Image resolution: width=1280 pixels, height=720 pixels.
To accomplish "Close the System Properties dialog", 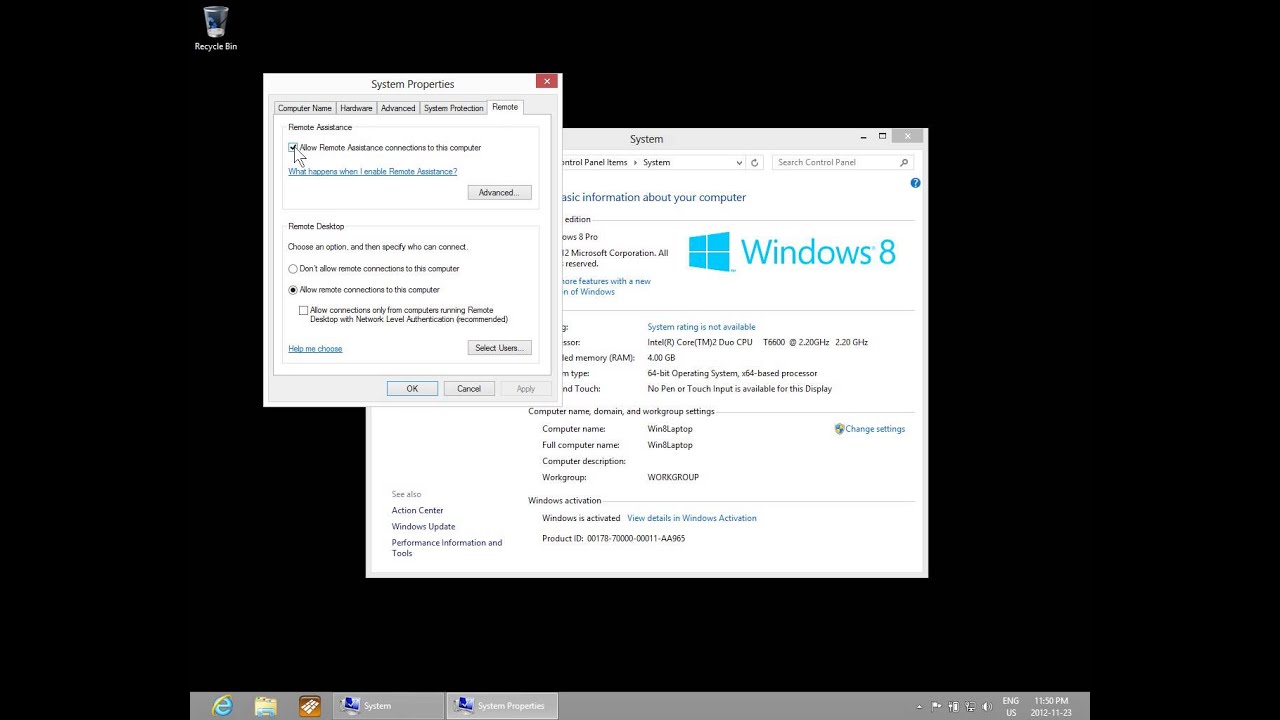I will (x=546, y=81).
